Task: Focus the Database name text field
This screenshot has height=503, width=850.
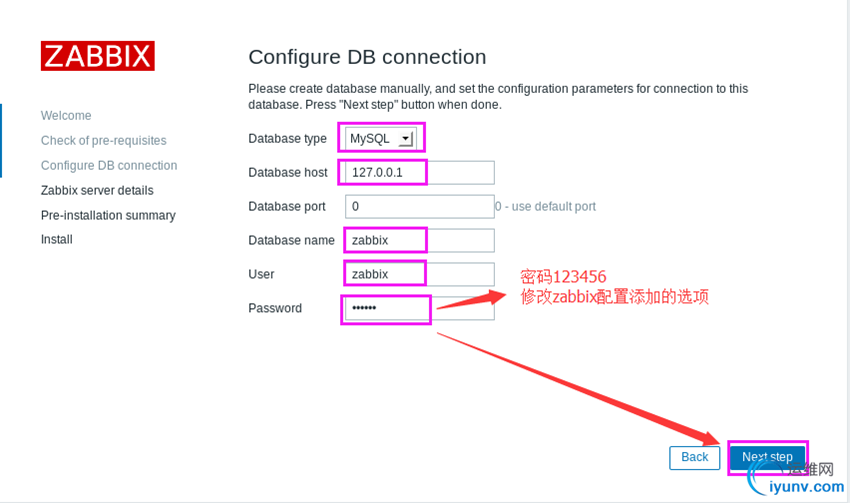Action: pyautogui.click(x=420, y=241)
